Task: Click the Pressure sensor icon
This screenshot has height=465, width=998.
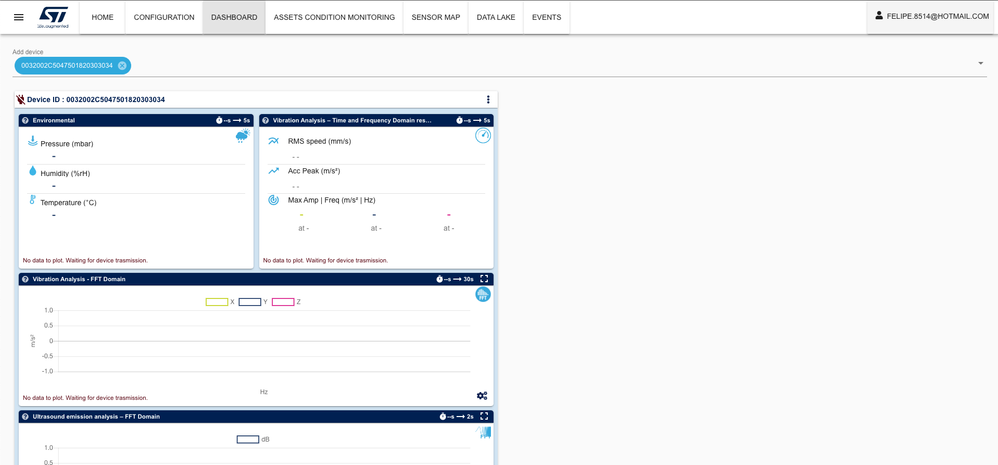Action: (32, 141)
